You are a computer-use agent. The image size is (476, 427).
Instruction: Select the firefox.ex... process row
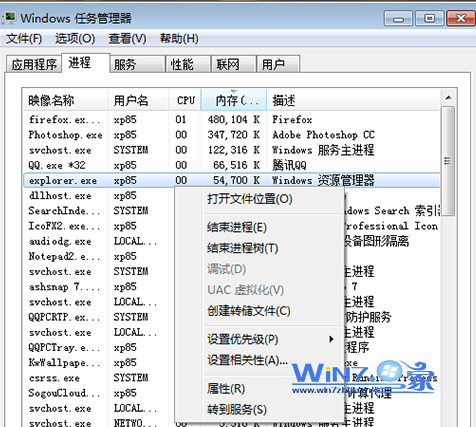coord(232,119)
